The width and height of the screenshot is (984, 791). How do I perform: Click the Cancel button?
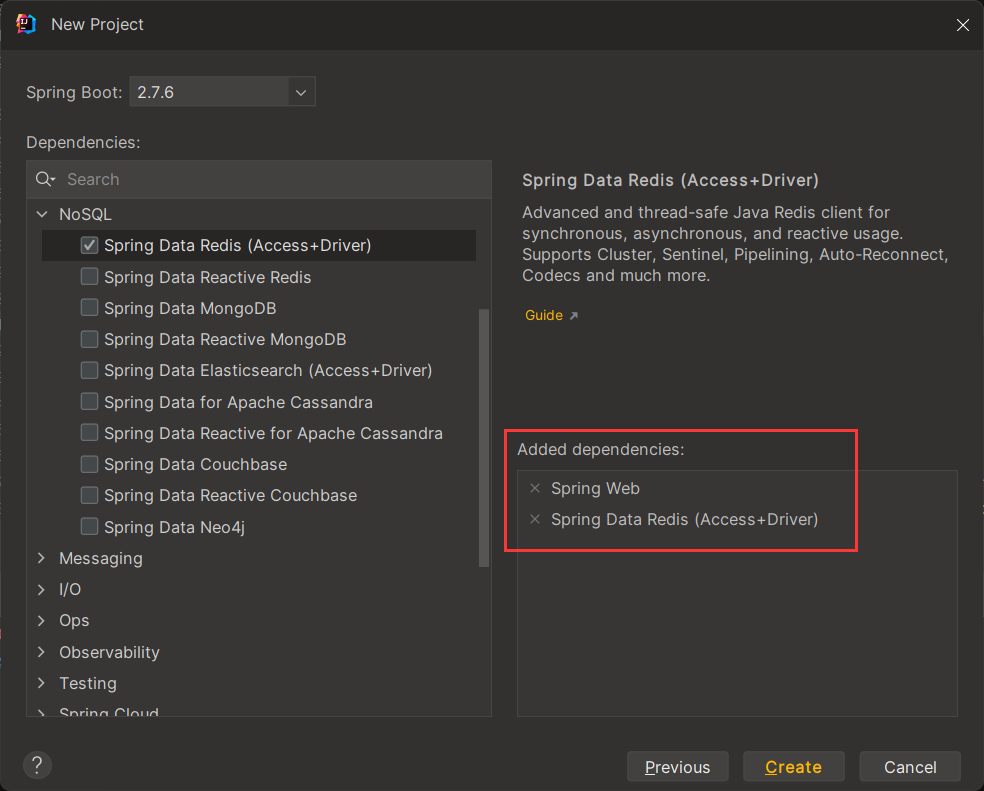pos(910,767)
